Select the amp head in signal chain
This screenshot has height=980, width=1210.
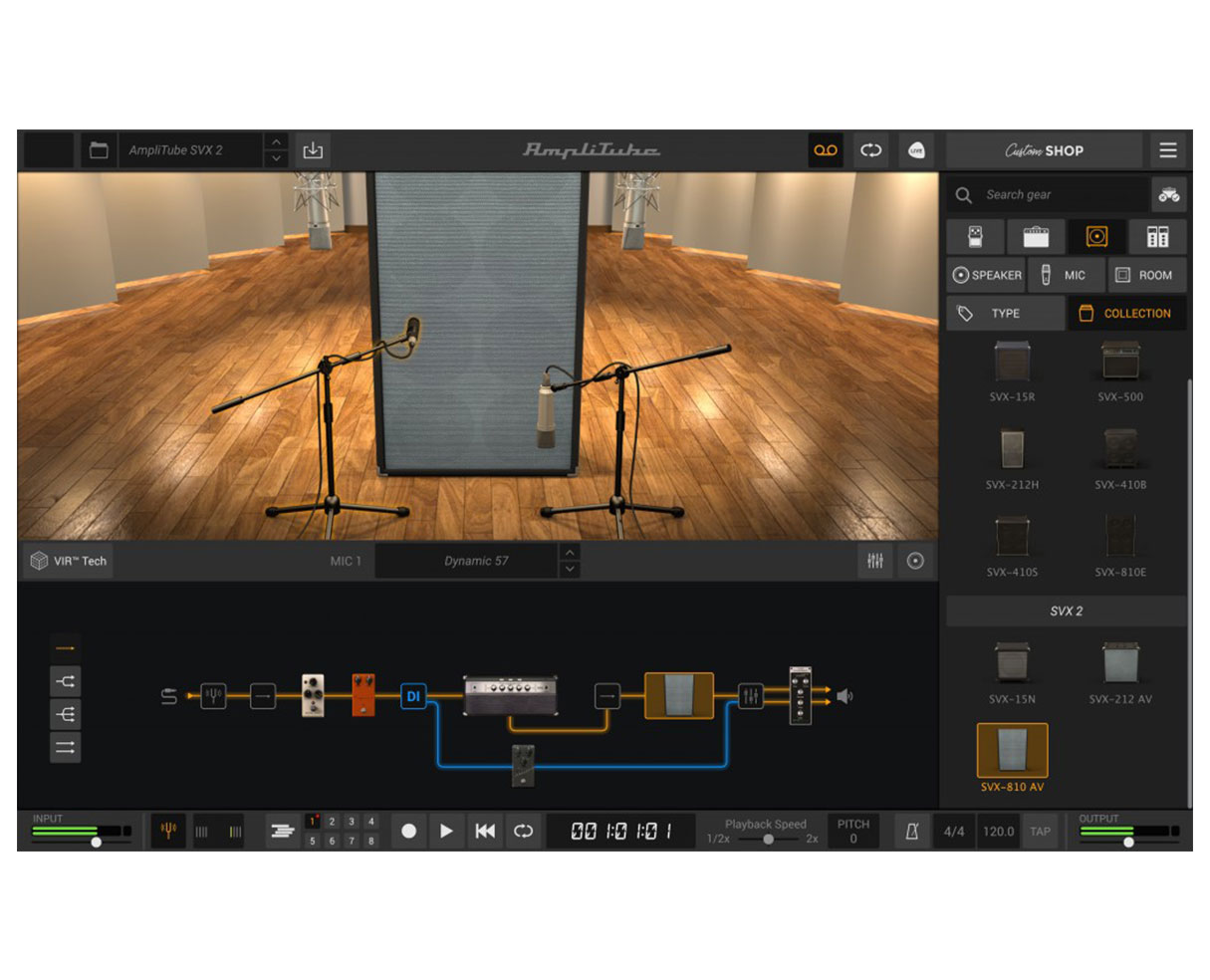(511, 695)
